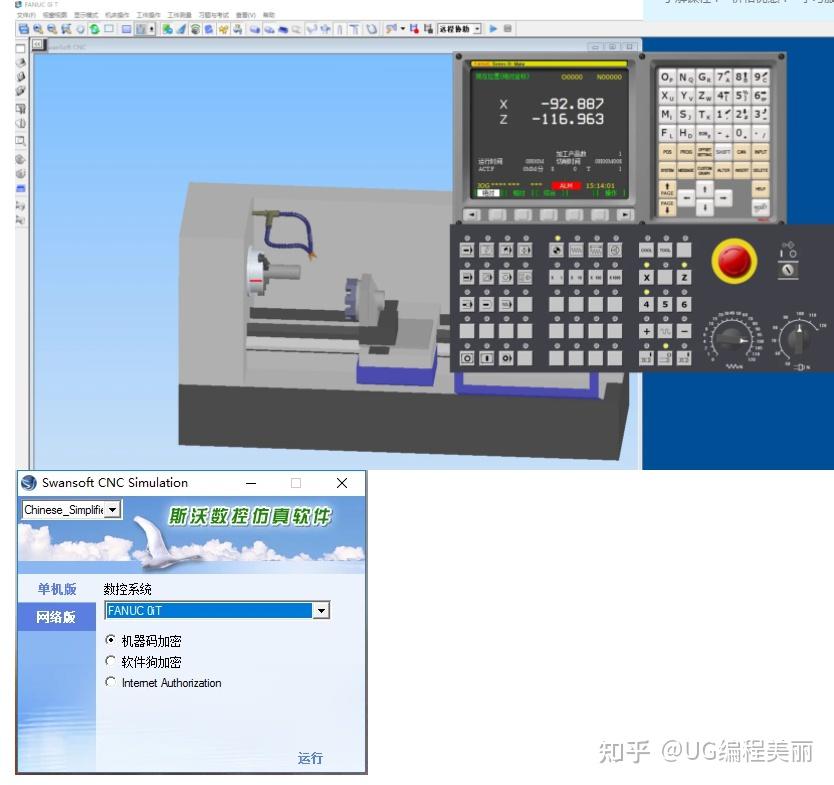Viewport: 834px width, 785px height.
Task: Open the FANUC 0iT system dropdown
Action: tap(321, 611)
